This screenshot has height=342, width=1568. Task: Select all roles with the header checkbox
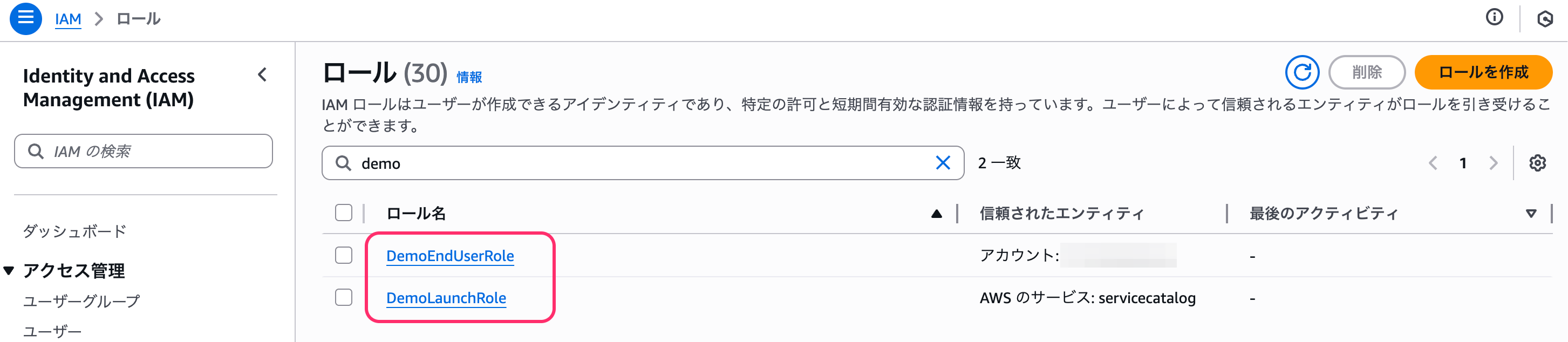click(x=343, y=213)
